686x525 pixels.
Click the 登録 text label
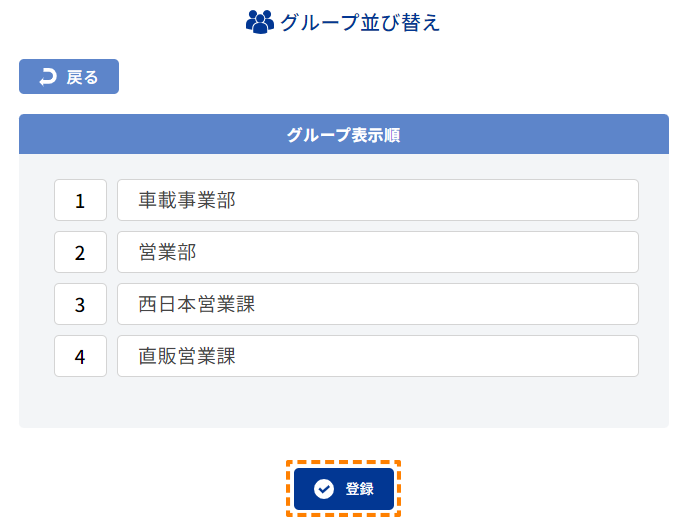pos(360,489)
